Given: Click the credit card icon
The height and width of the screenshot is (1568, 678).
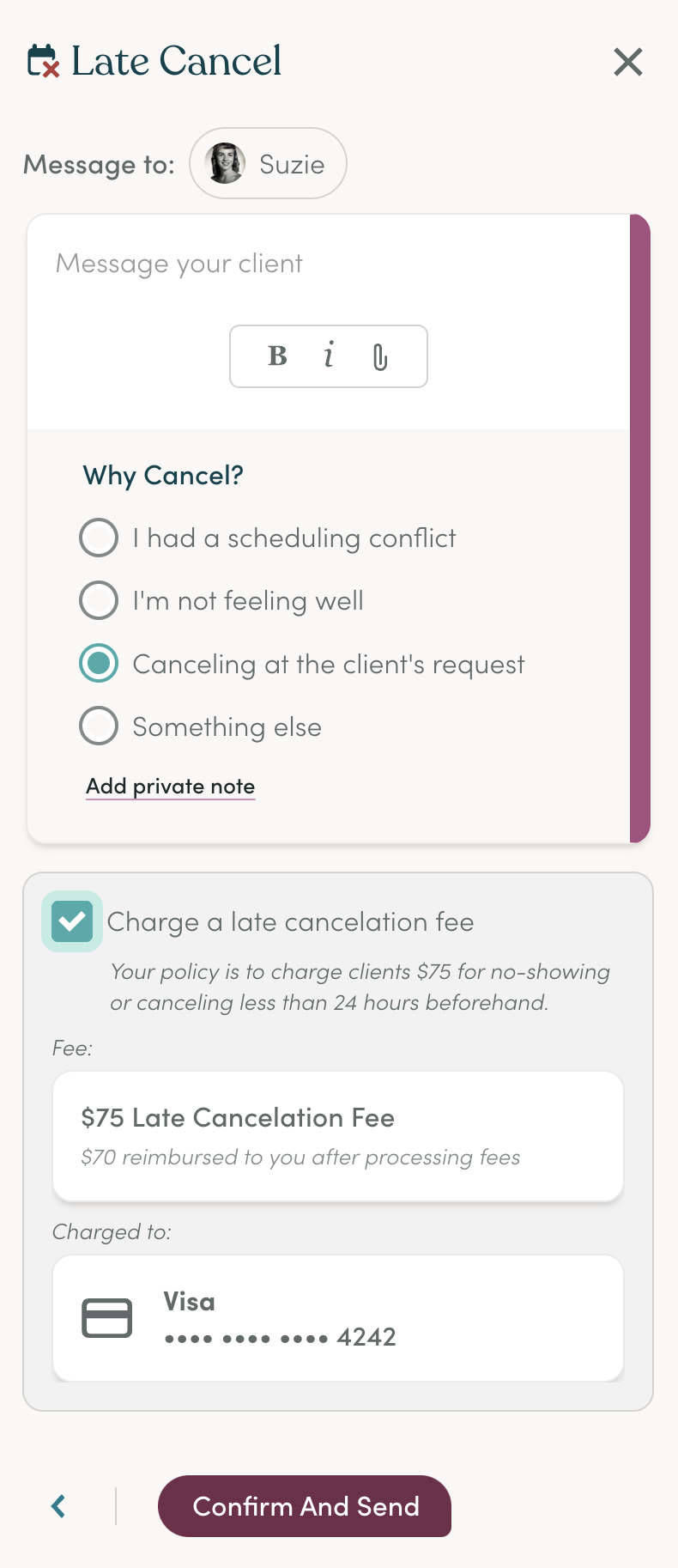Looking at the screenshot, I should pos(107,1318).
